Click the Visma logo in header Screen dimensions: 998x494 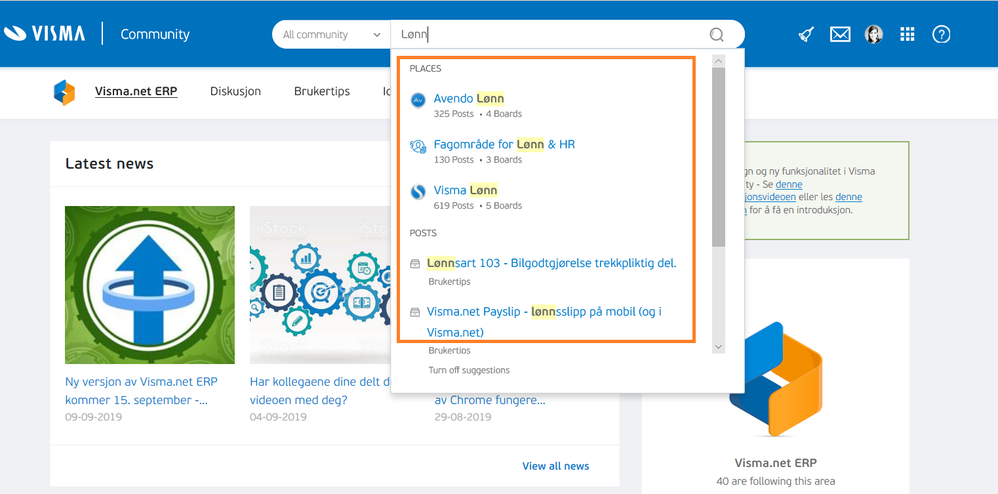pyautogui.click(x=45, y=34)
